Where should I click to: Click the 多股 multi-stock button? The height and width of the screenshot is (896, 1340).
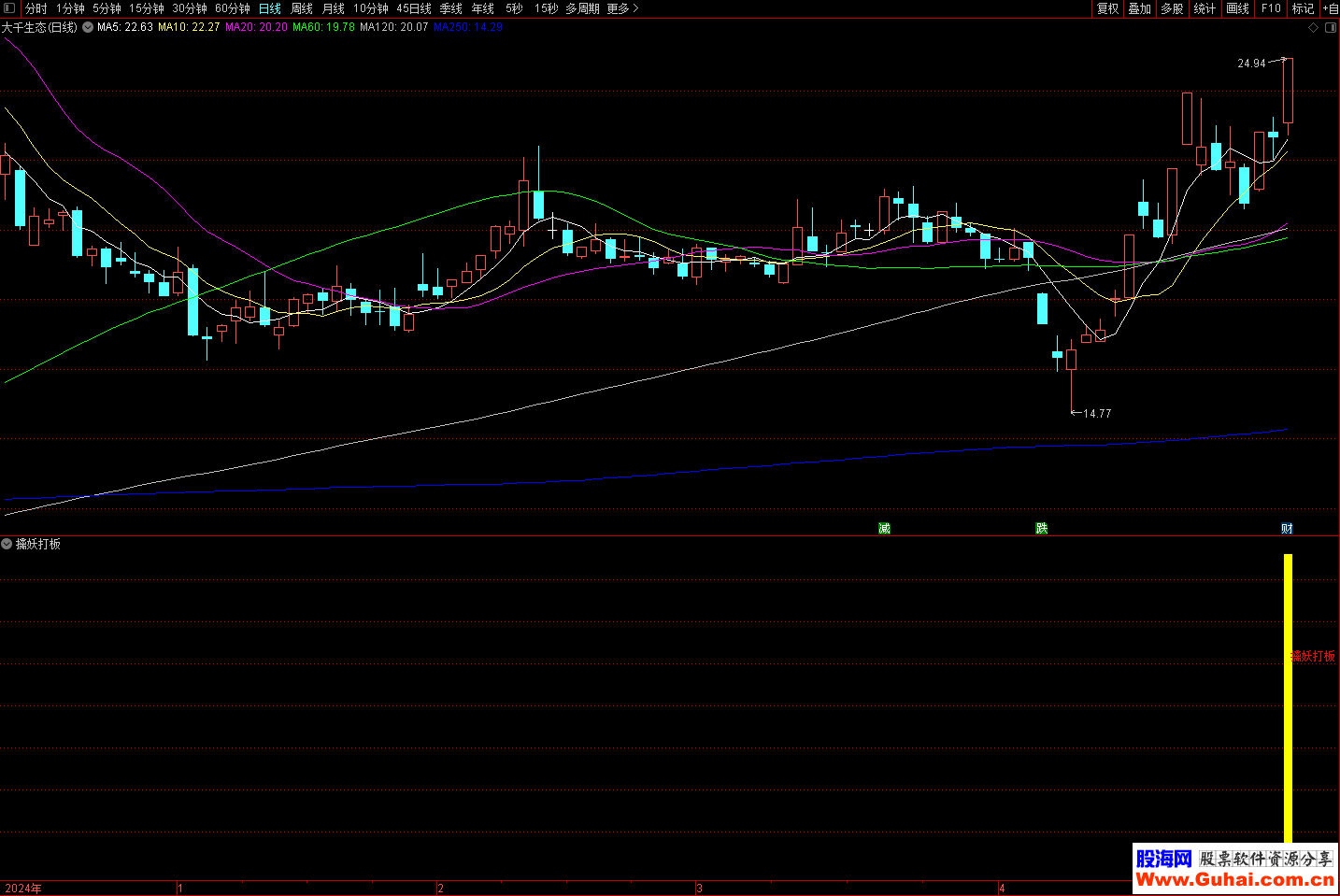(1172, 8)
